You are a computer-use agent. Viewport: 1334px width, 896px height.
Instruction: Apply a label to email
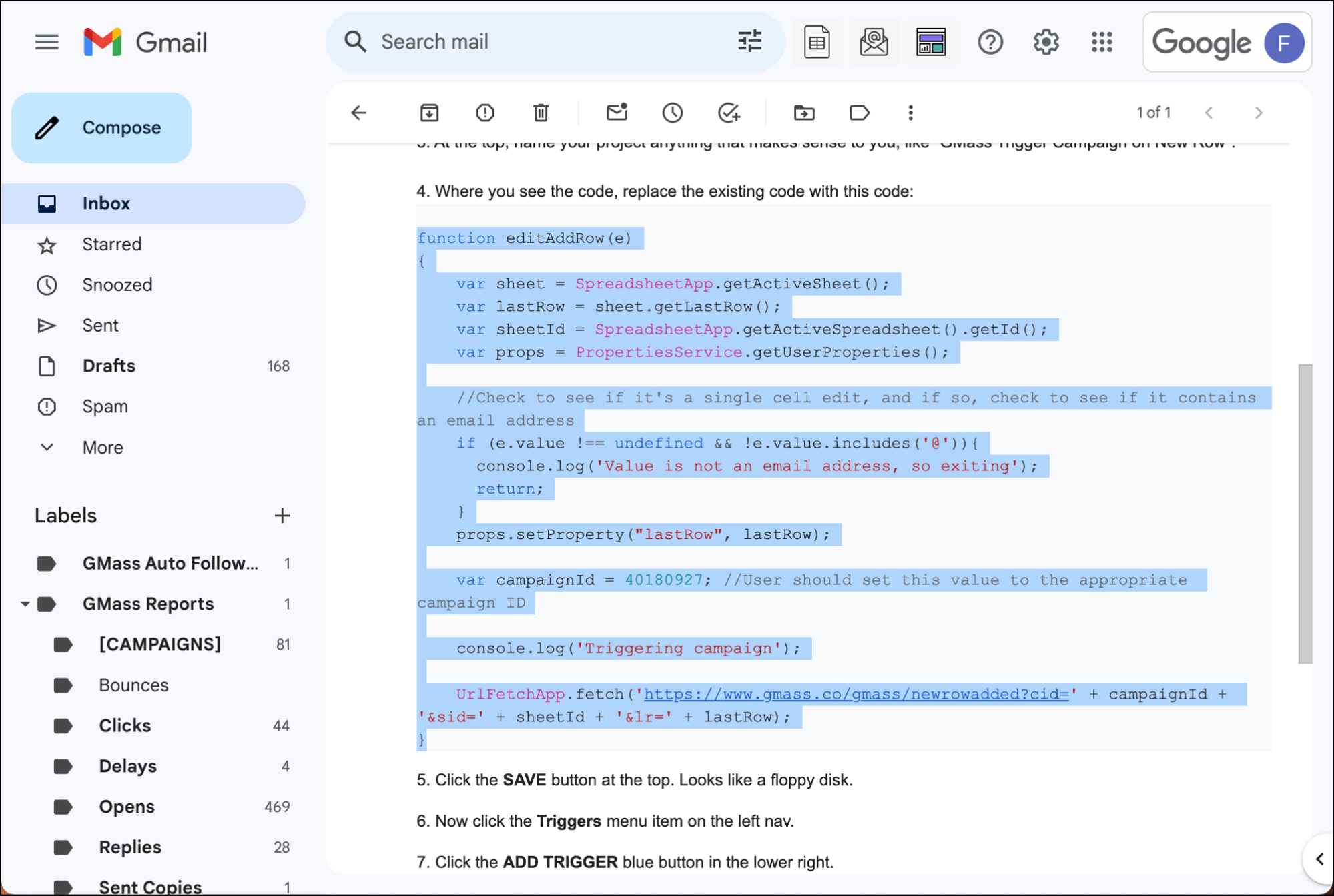pyautogui.click(x=860, y=113)
